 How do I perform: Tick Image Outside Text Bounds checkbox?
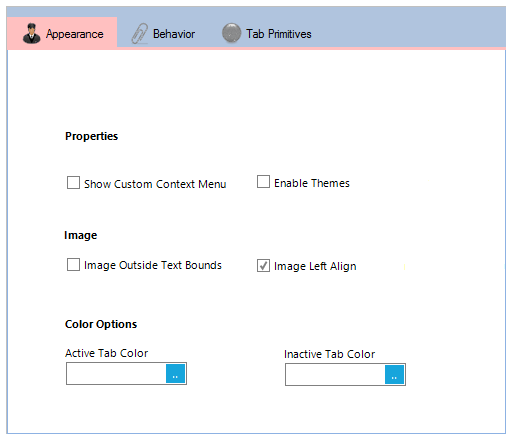click(73, 265)
